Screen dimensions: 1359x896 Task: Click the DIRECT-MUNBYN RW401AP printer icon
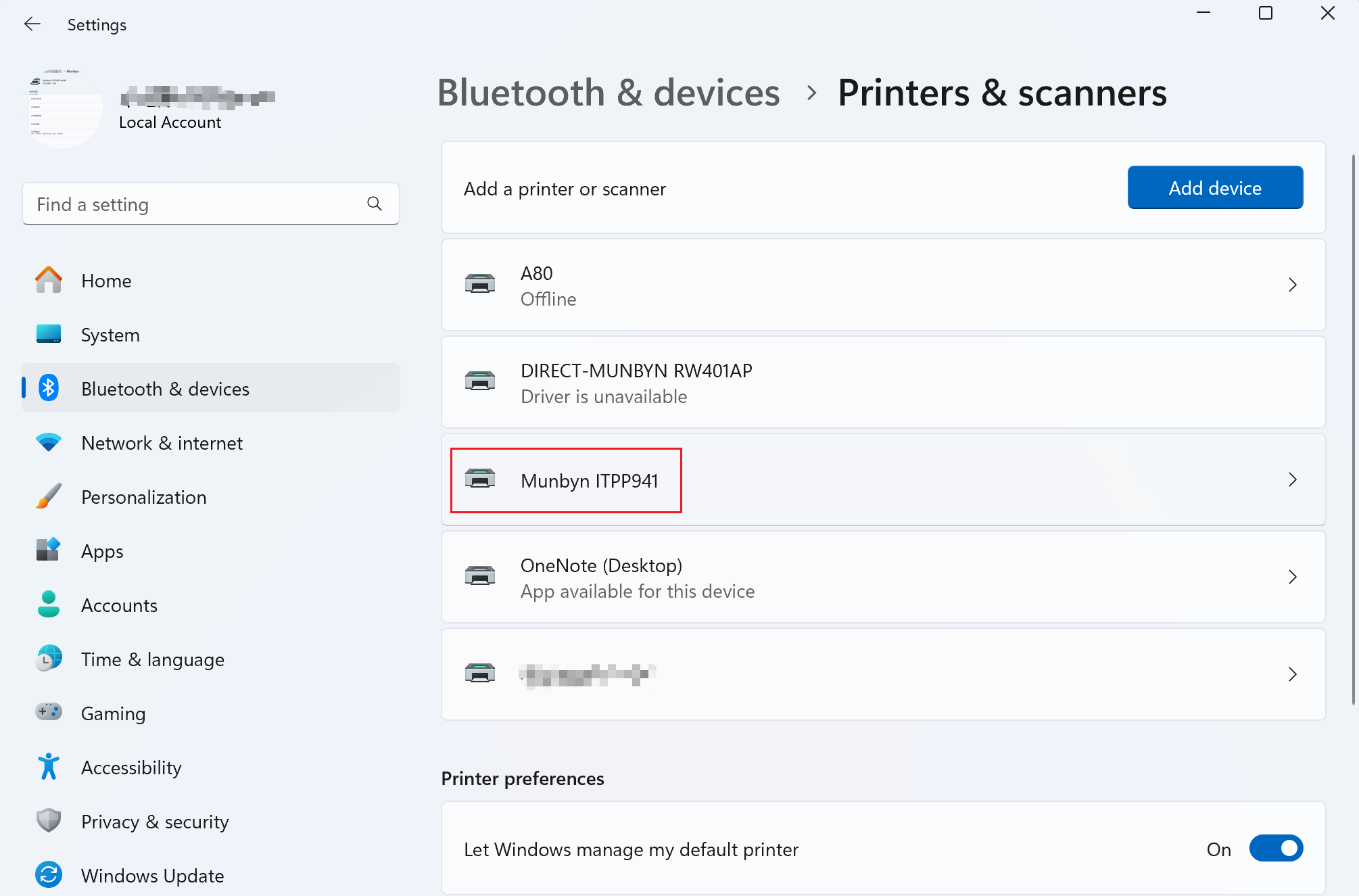pyautogui.click(x=480, y=381)
